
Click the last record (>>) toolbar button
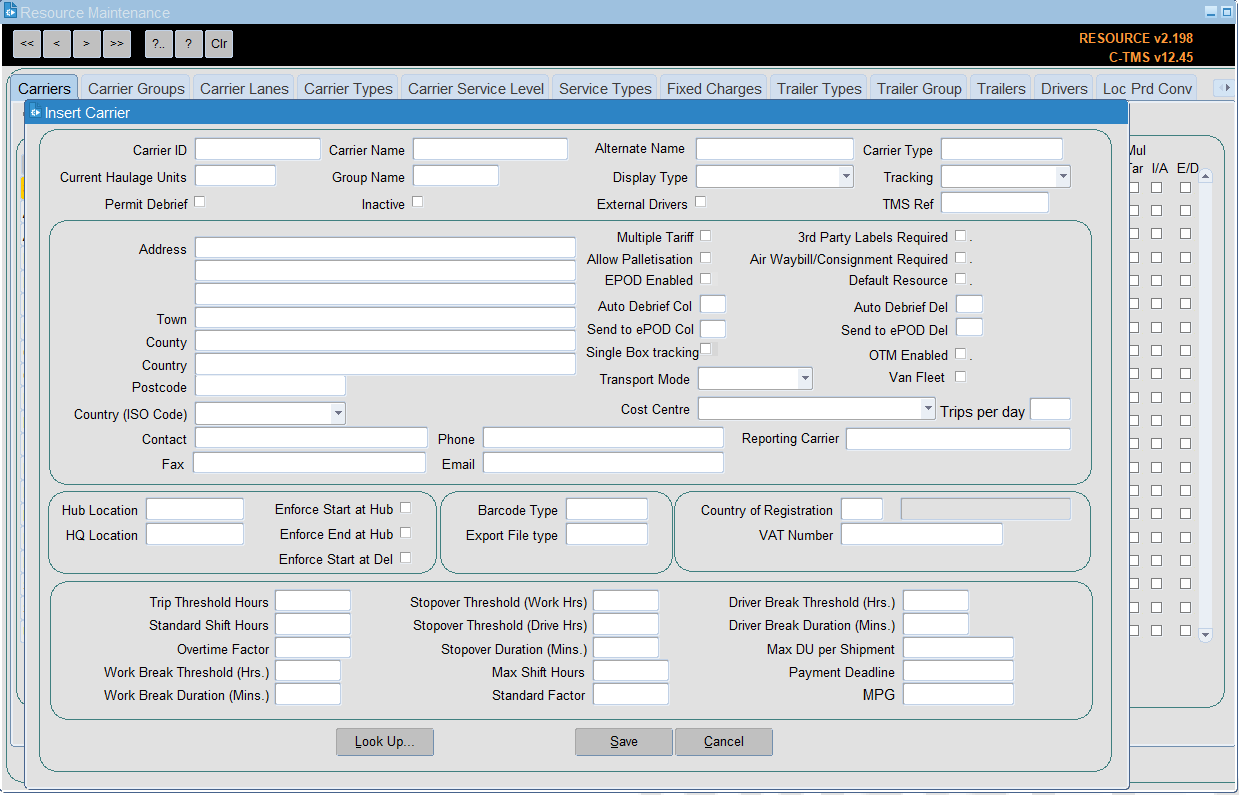coord(117,44)
